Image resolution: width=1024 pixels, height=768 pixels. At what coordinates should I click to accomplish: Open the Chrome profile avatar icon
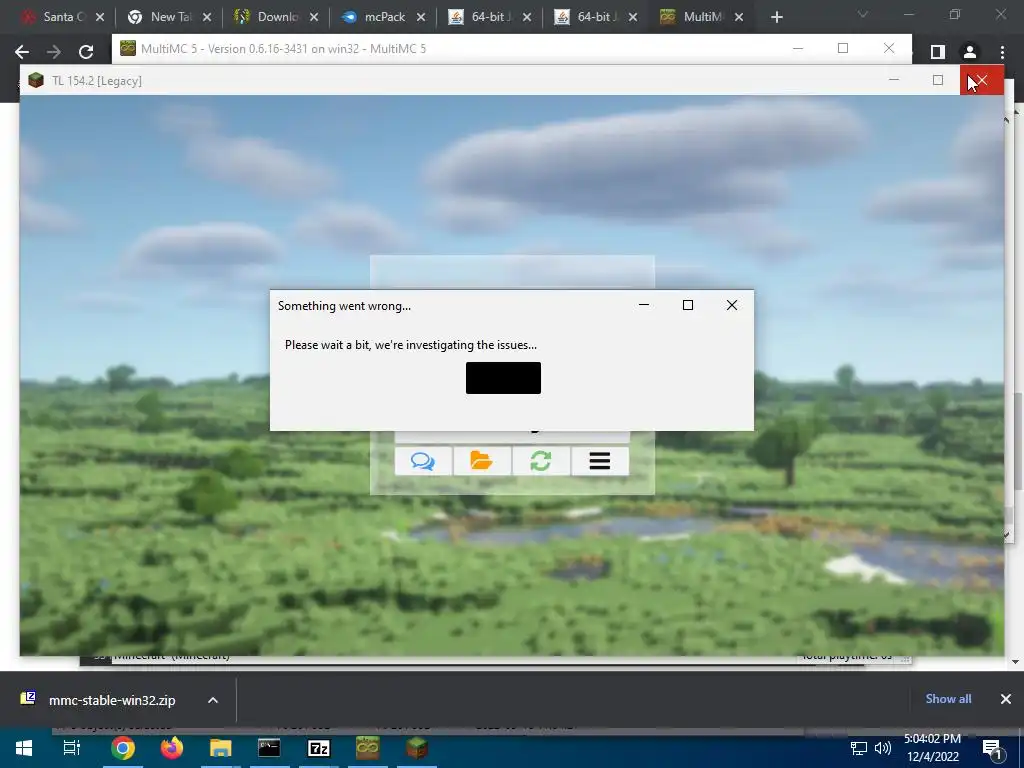(970, 52)
